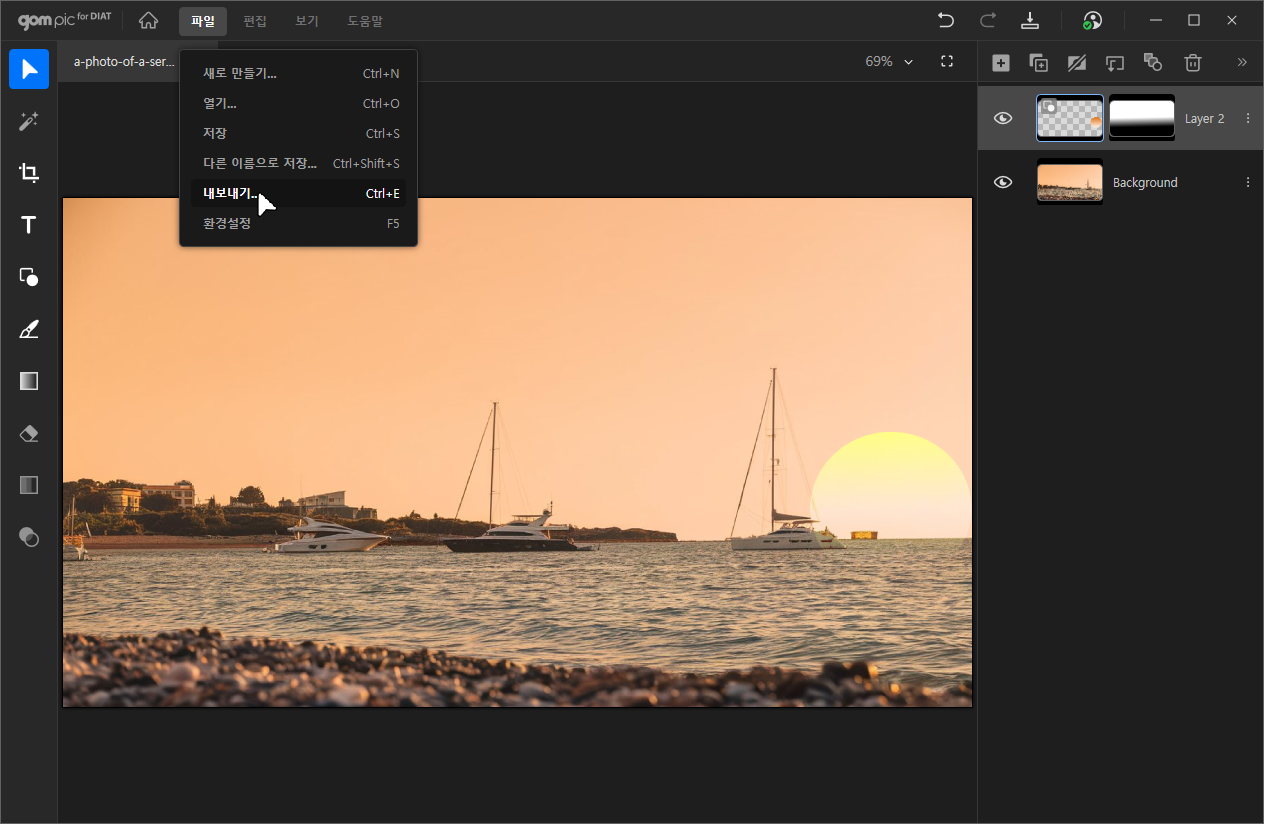Open Layer 2 options menu

click(1247, 118)
